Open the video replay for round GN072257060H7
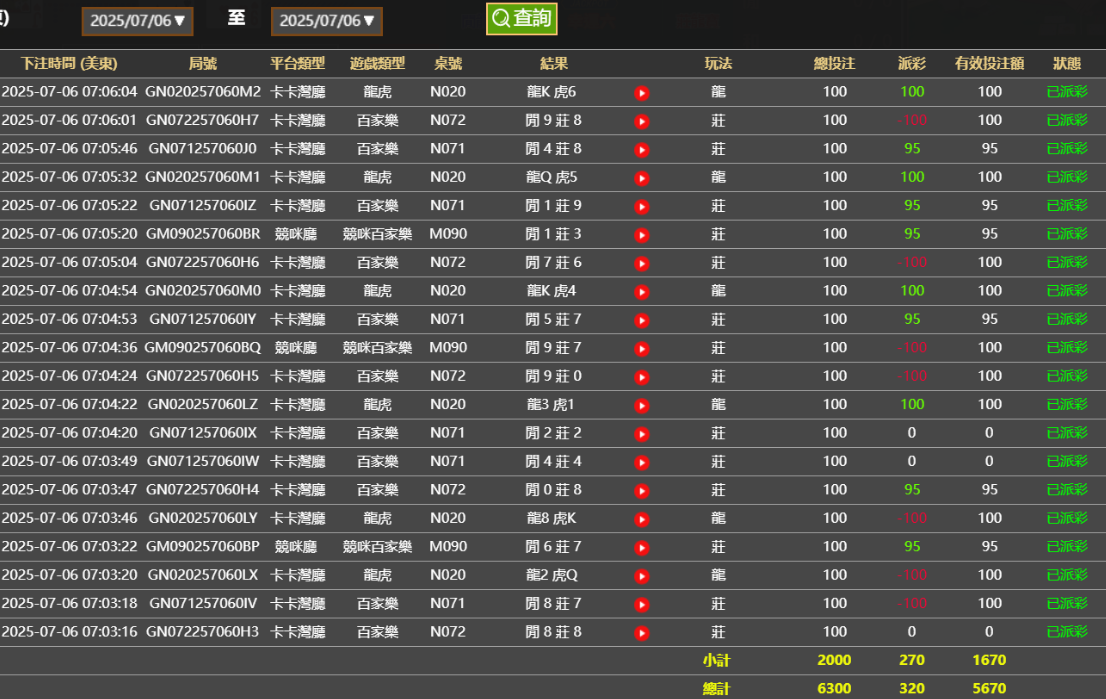Image resolution: width=1106 pixels, height=699 pixels. point(640,120)
